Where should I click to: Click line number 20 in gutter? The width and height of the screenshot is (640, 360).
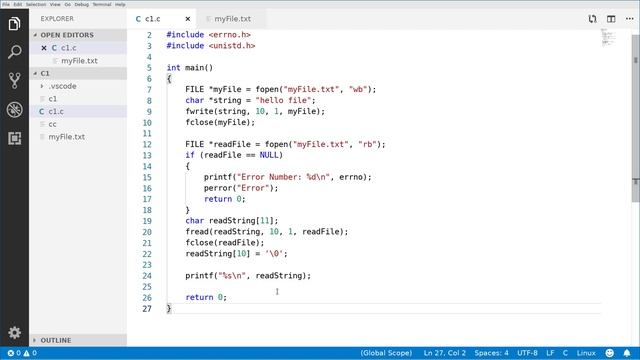pyautogui.click(x=147, y=232)
